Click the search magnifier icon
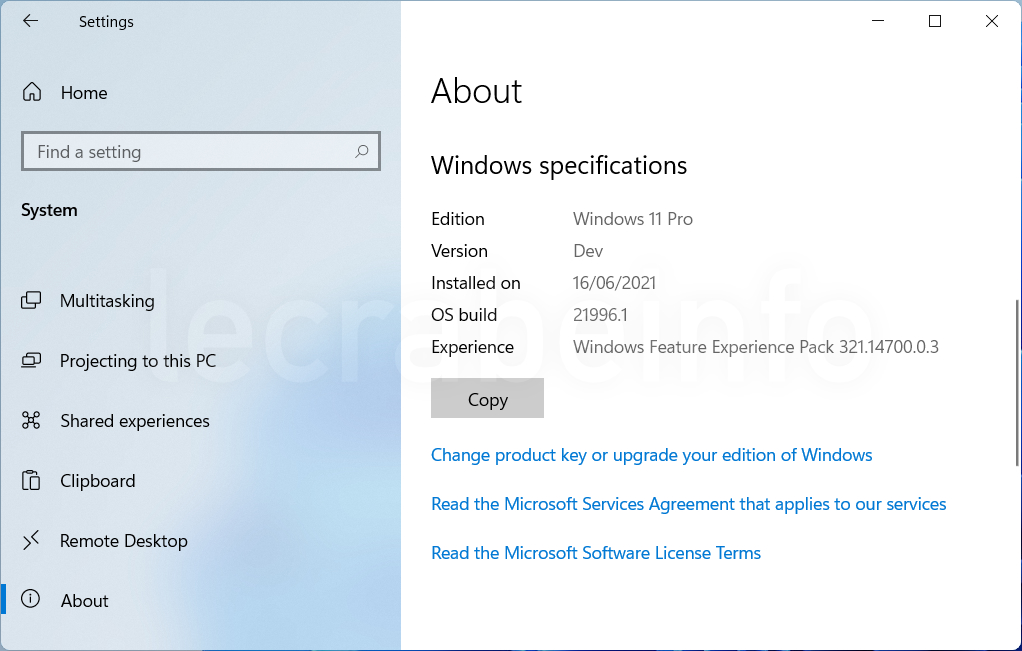The height and width of the screenshot is (651, 1022). point(361,152)
